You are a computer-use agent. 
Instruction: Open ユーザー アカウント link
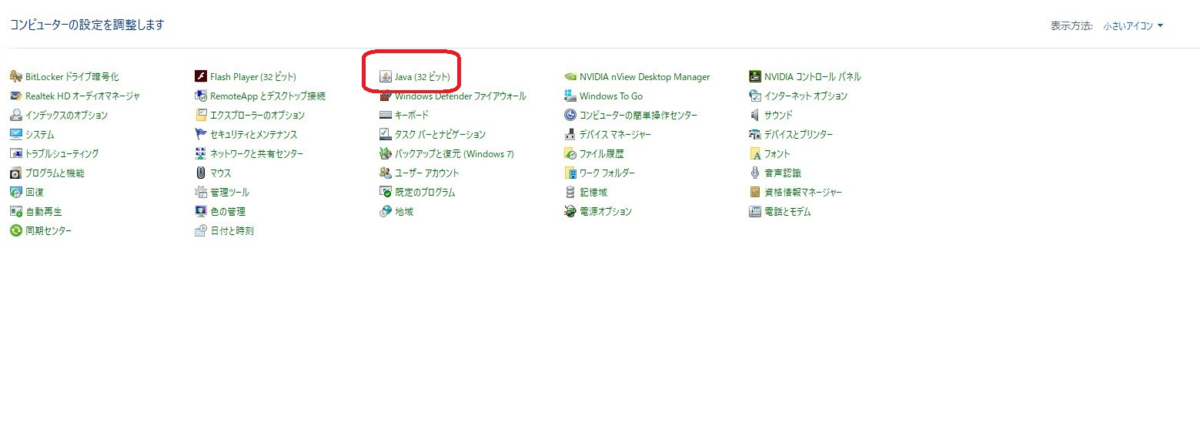point(419,173)
